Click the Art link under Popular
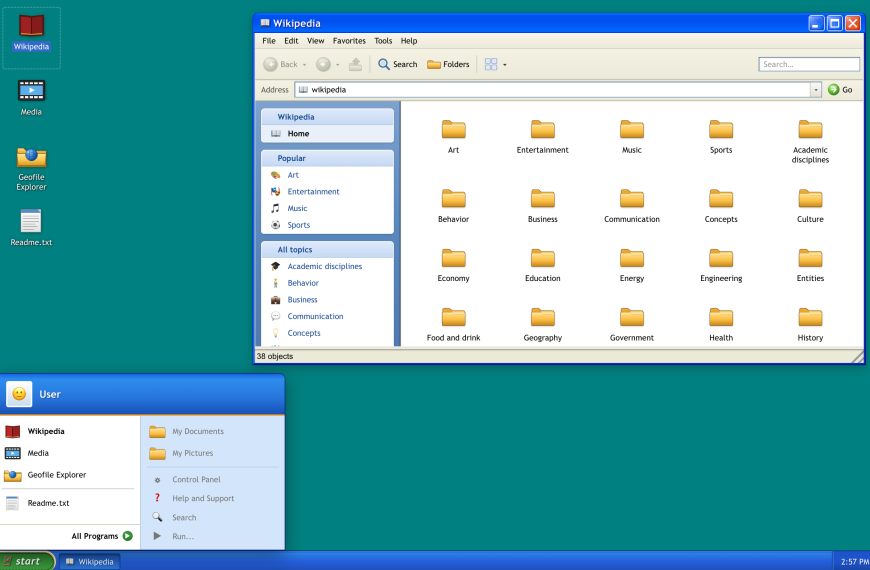Screen dimensions: 870x570 click(x=293, y=175)
